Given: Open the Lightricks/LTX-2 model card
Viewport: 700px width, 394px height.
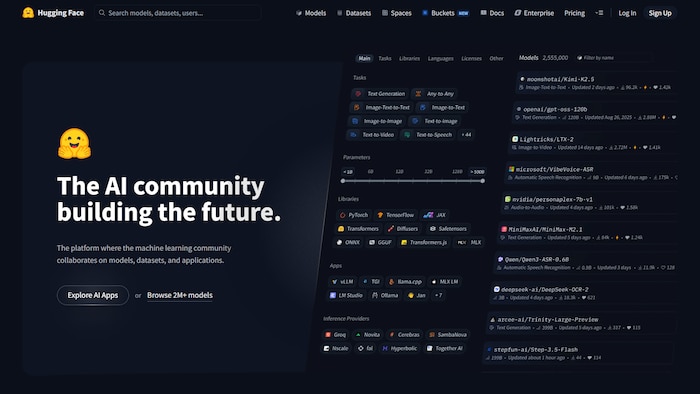Looking at the screenshot, I should [x=593, y=143].
